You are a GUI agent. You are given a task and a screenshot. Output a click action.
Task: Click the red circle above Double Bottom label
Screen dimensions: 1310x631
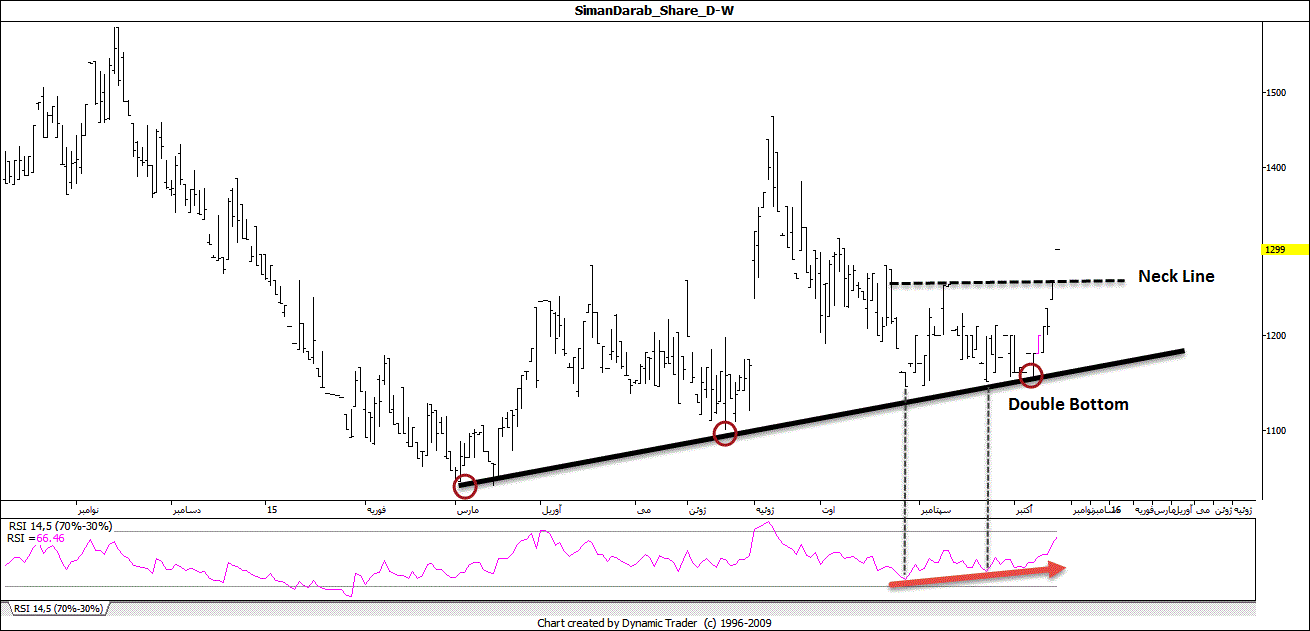tap(1031, 376)
